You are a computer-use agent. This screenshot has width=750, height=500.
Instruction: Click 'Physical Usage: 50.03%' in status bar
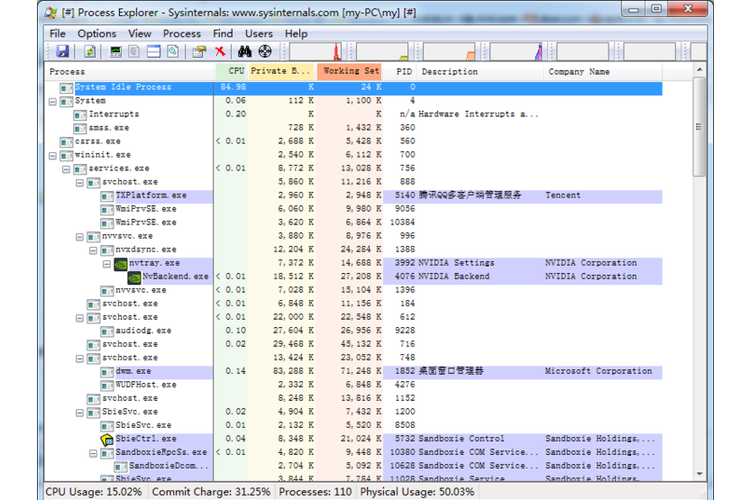[417, 492]
